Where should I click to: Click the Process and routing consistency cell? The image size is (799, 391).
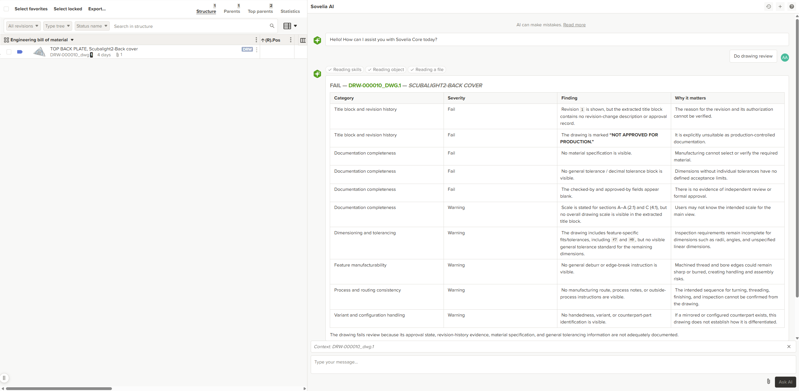[386, 297]
